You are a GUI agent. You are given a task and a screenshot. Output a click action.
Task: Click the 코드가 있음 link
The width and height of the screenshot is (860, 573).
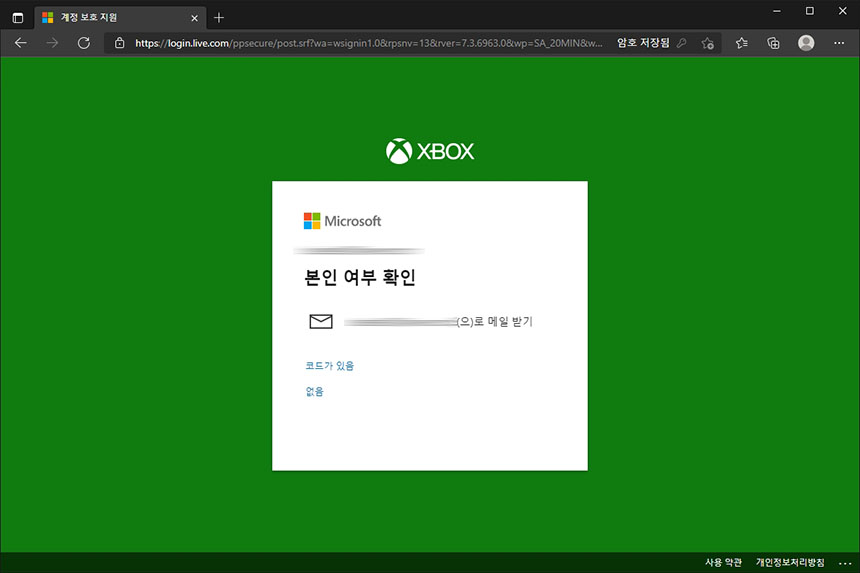point(330,366)
